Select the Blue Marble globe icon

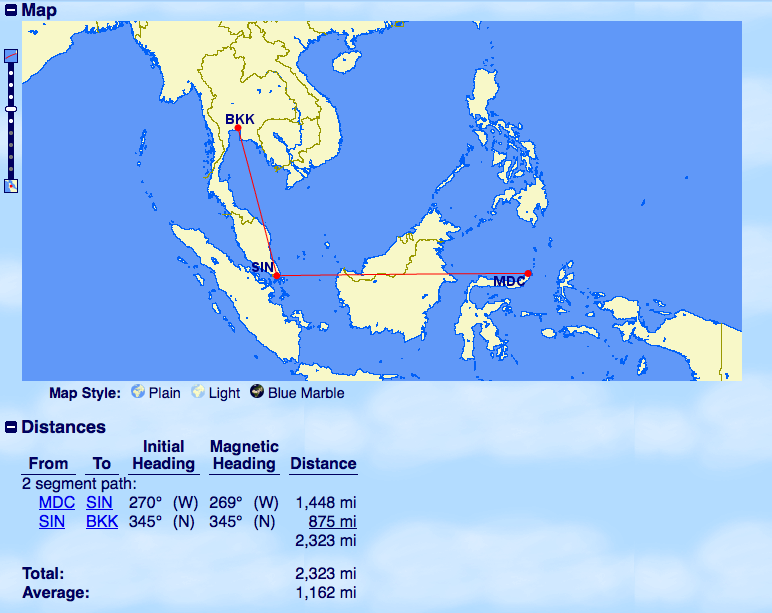257,391
